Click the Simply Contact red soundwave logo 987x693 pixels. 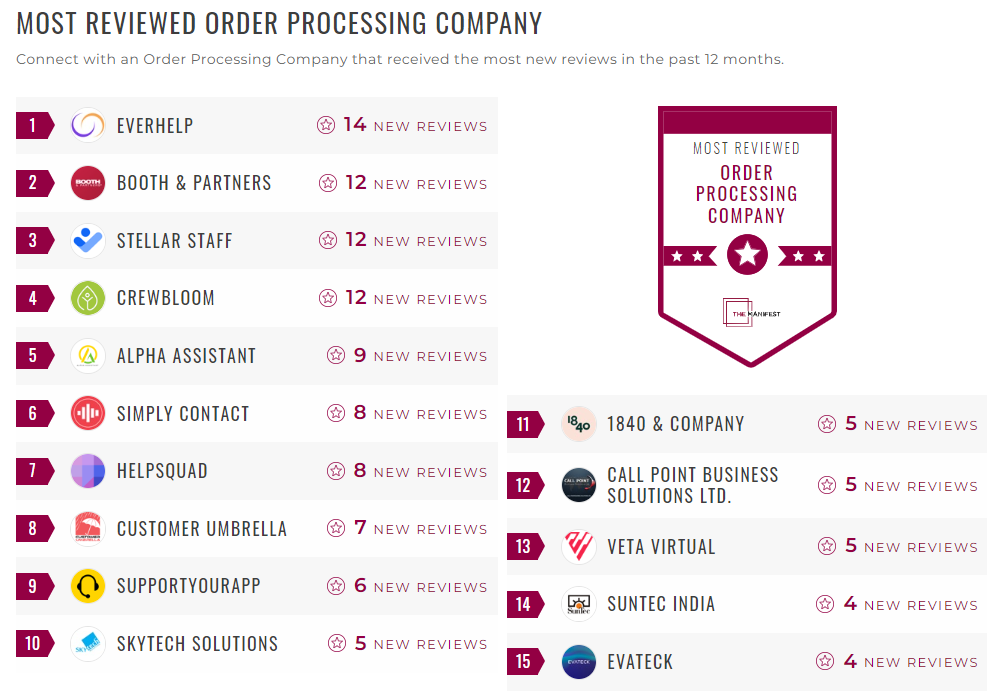click(x=88, y=414)
